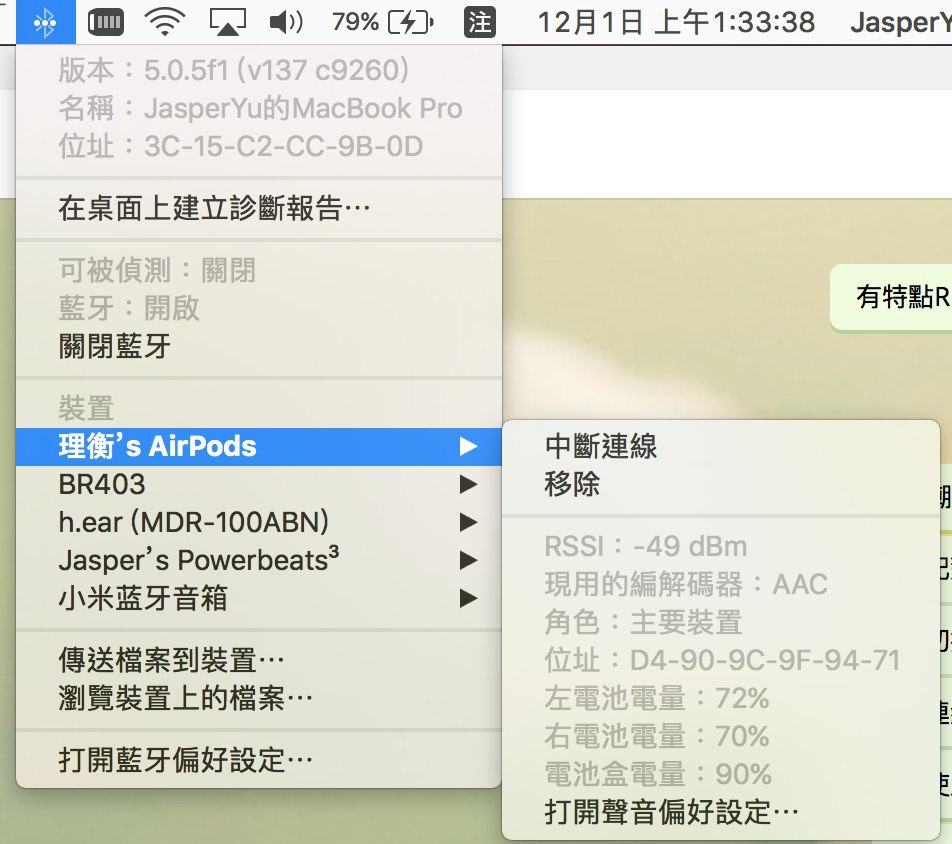
Task: Open the Wi-Fi status menu
Action: [x=165, y=22]
